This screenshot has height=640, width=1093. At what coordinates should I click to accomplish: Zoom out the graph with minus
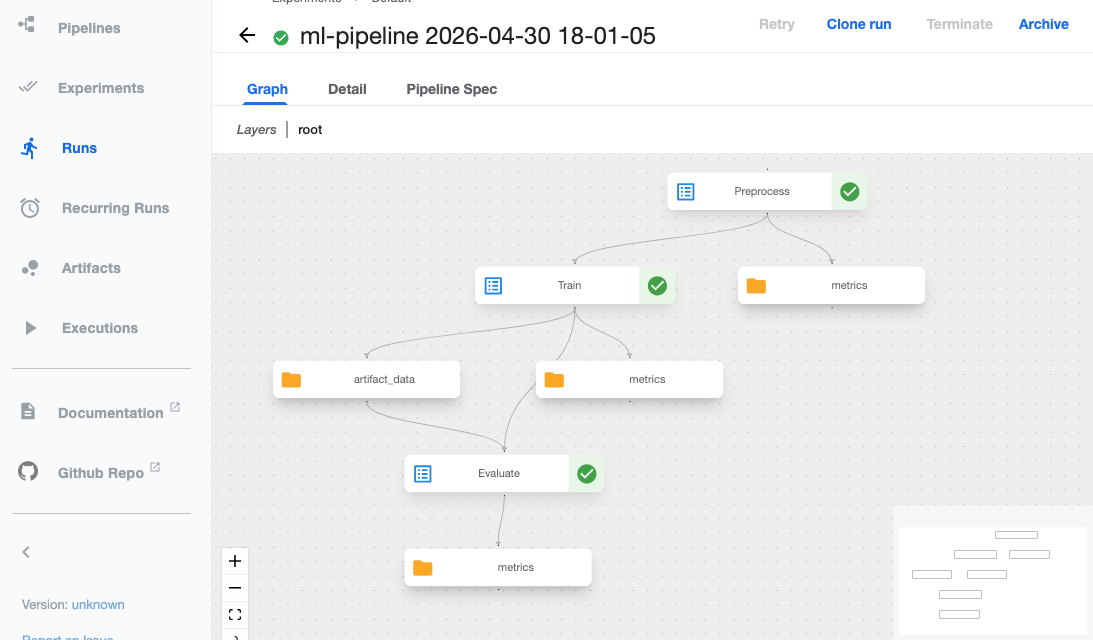235,588
